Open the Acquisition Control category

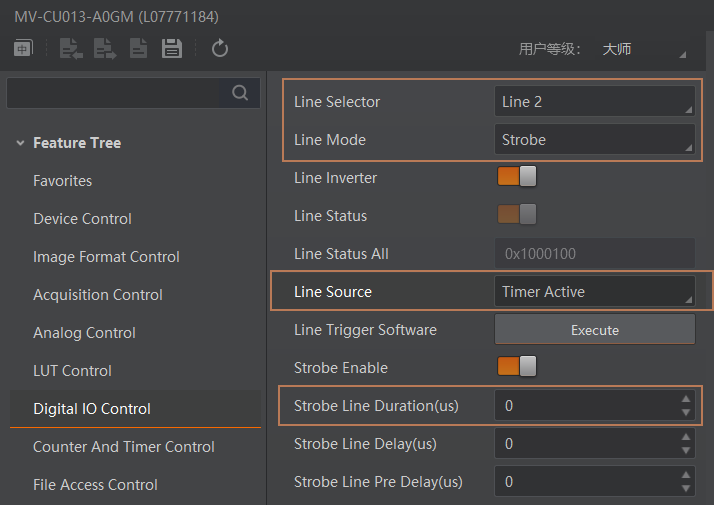(x=98, y=295)
